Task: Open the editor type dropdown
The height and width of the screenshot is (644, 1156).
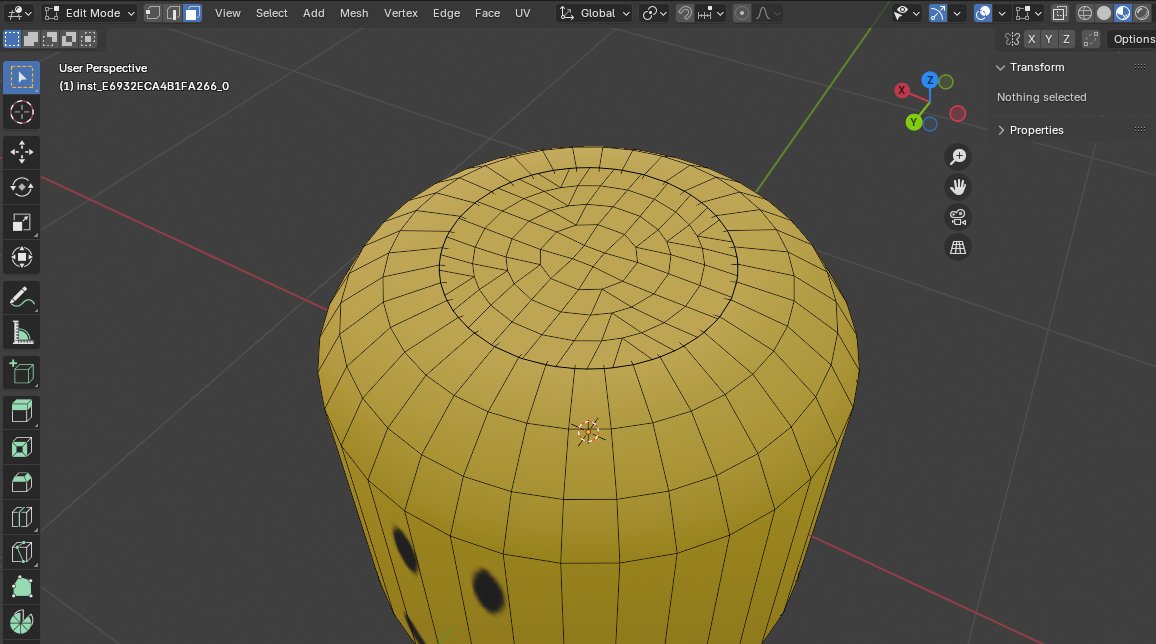Action: click(19, 13)
